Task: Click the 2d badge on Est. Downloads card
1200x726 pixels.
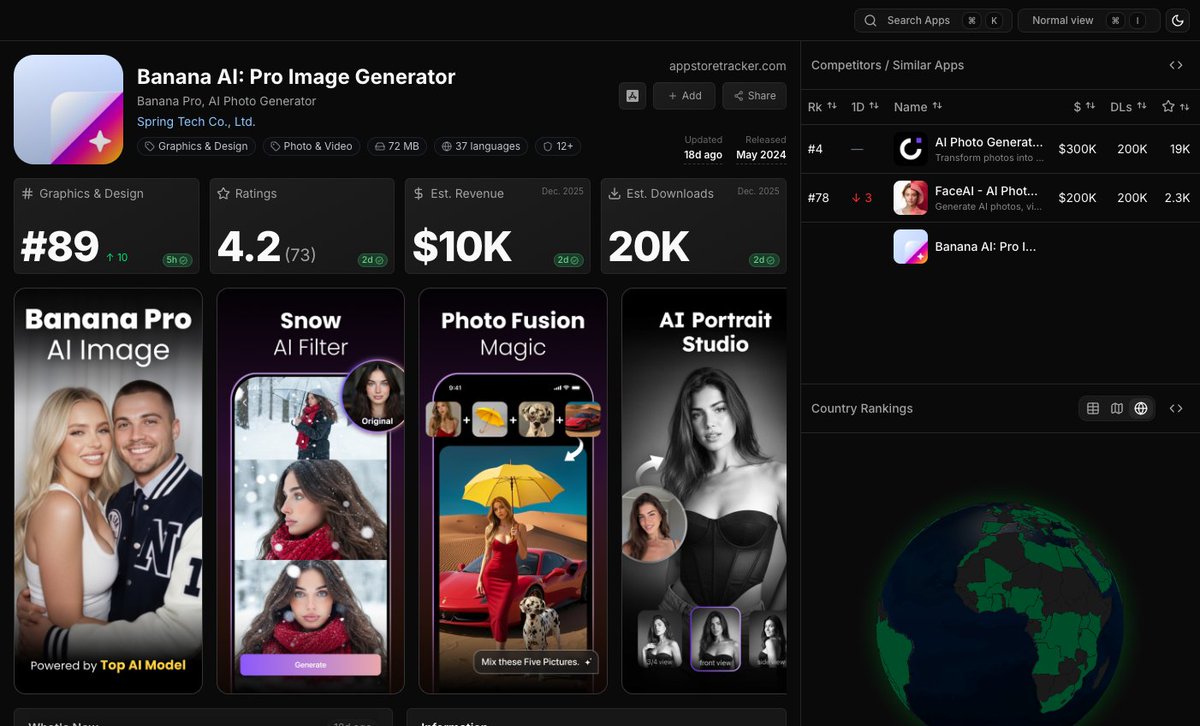Action: click(x=765, y=260)
